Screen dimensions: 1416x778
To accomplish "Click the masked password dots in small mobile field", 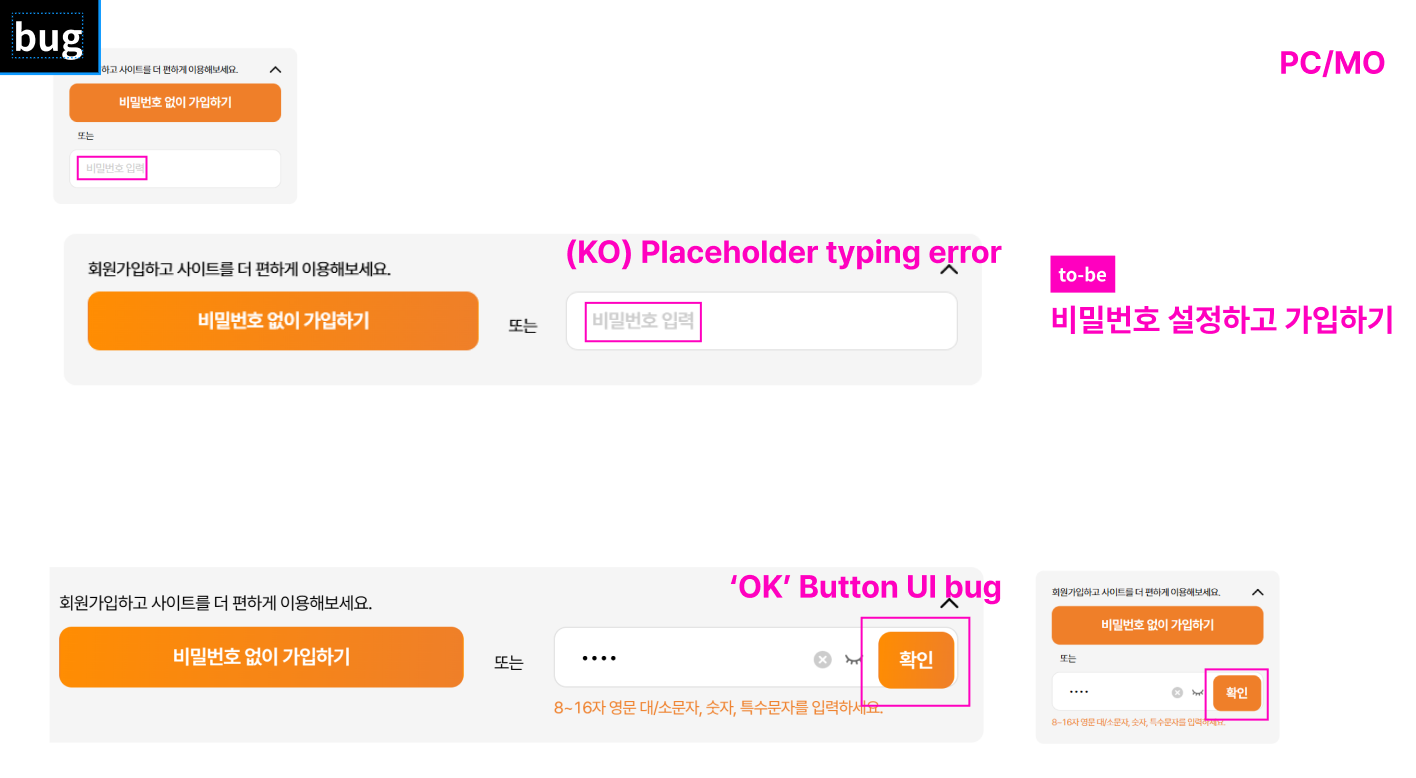I will 1078,692.
